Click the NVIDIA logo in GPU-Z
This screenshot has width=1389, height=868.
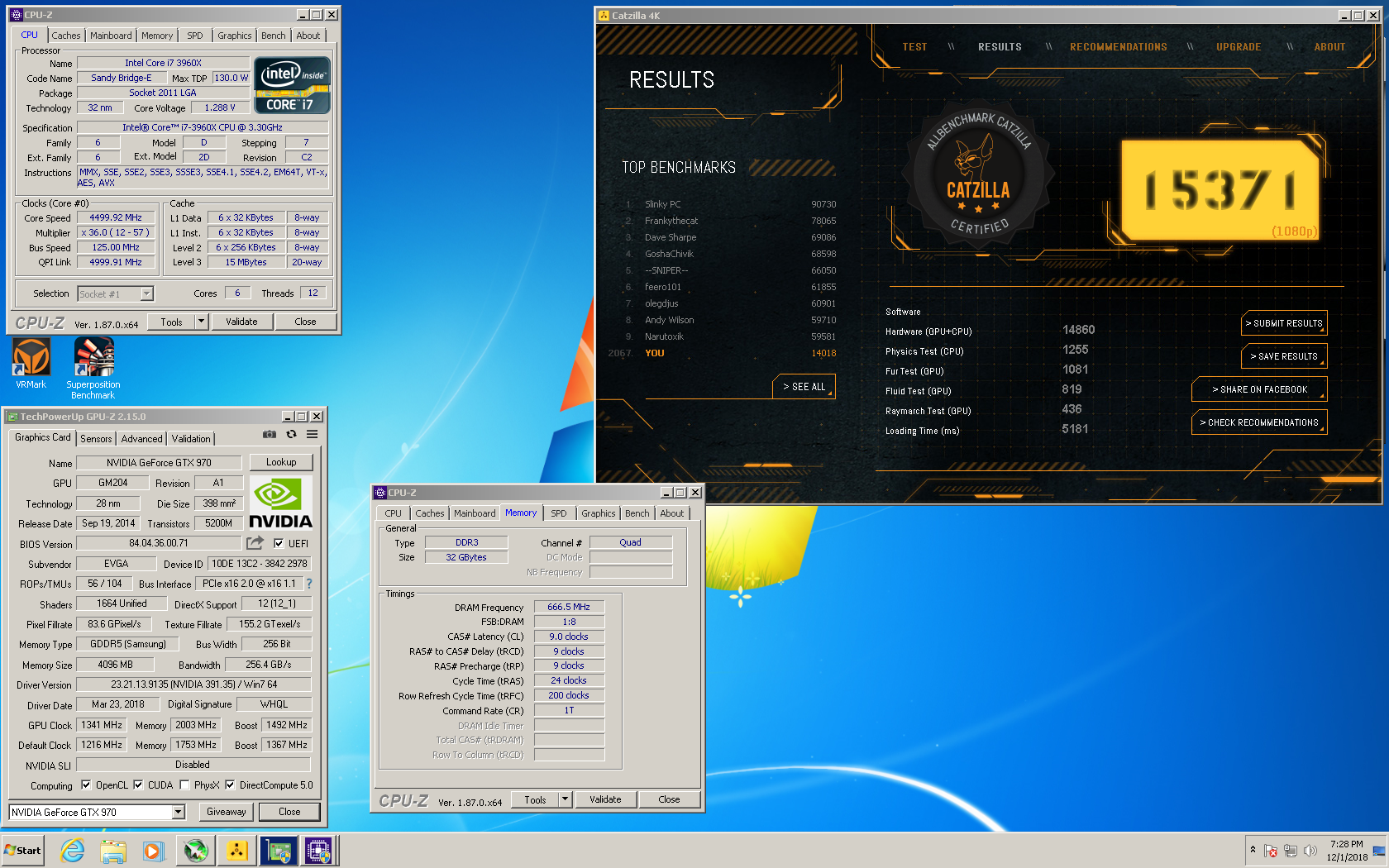coord(280,503)
